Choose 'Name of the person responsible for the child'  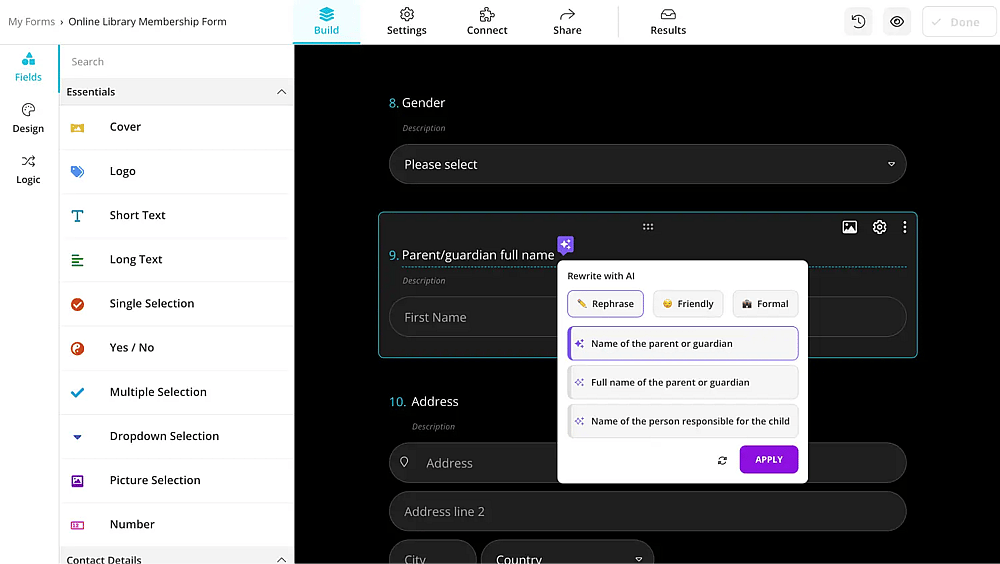click(x=682, y=421)
